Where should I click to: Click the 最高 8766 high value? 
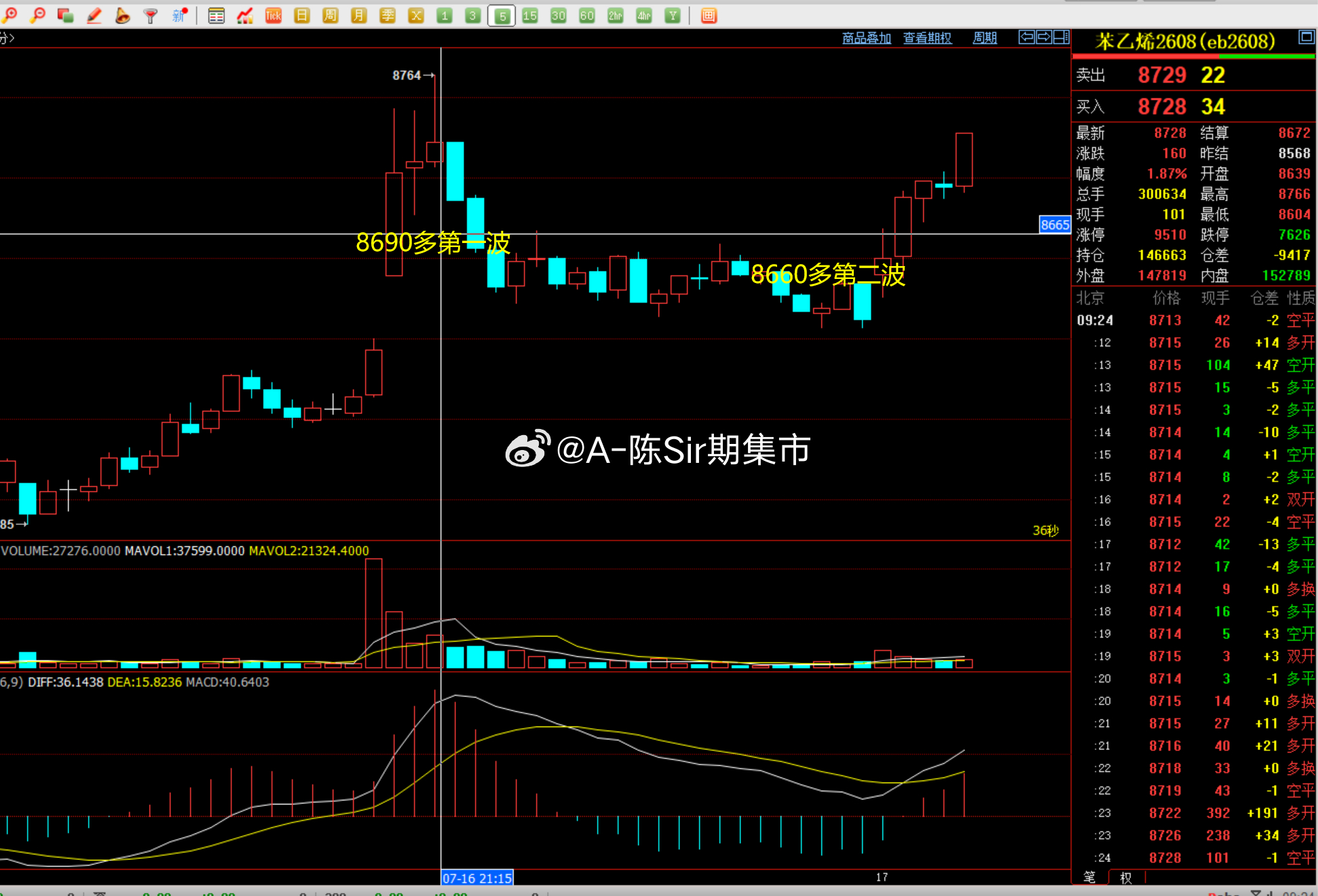[1294, 194]
